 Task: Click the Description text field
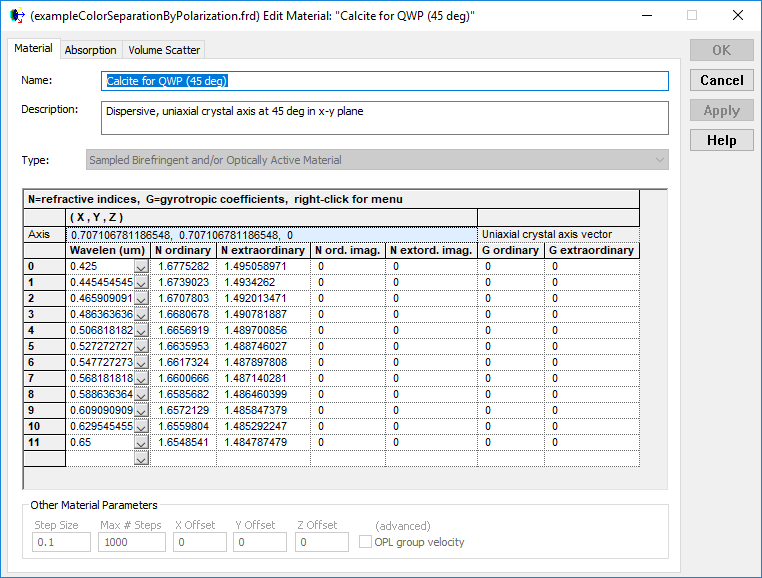[385, 117]
